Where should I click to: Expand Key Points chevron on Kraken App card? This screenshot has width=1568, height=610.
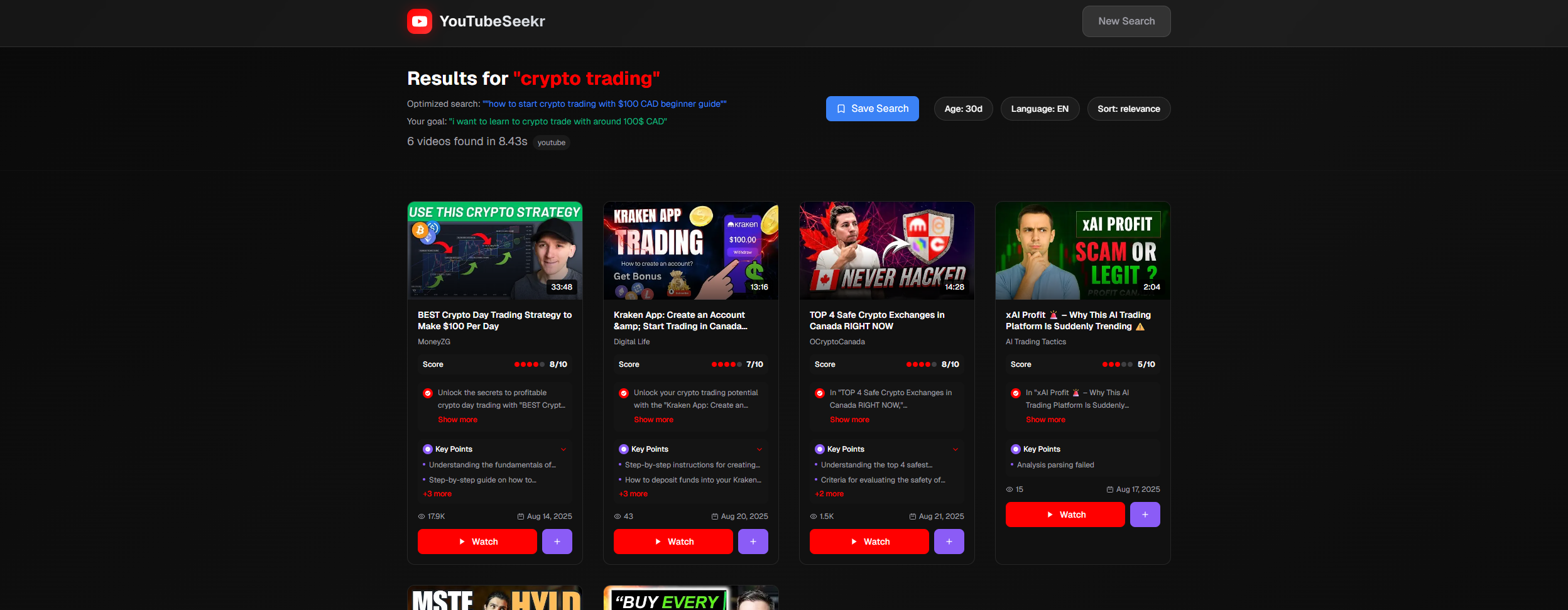coord(759,449)
